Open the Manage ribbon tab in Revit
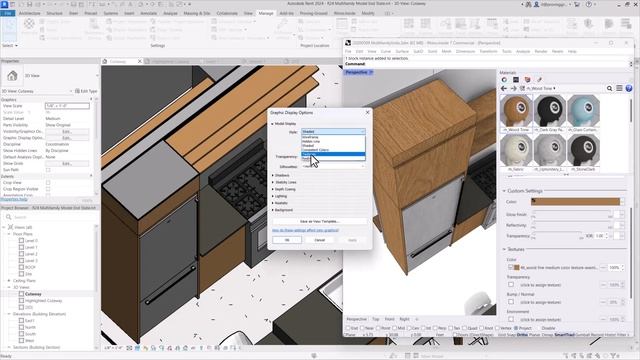The image size is (640, 360). pyautogui.click(x=266, y=13)
